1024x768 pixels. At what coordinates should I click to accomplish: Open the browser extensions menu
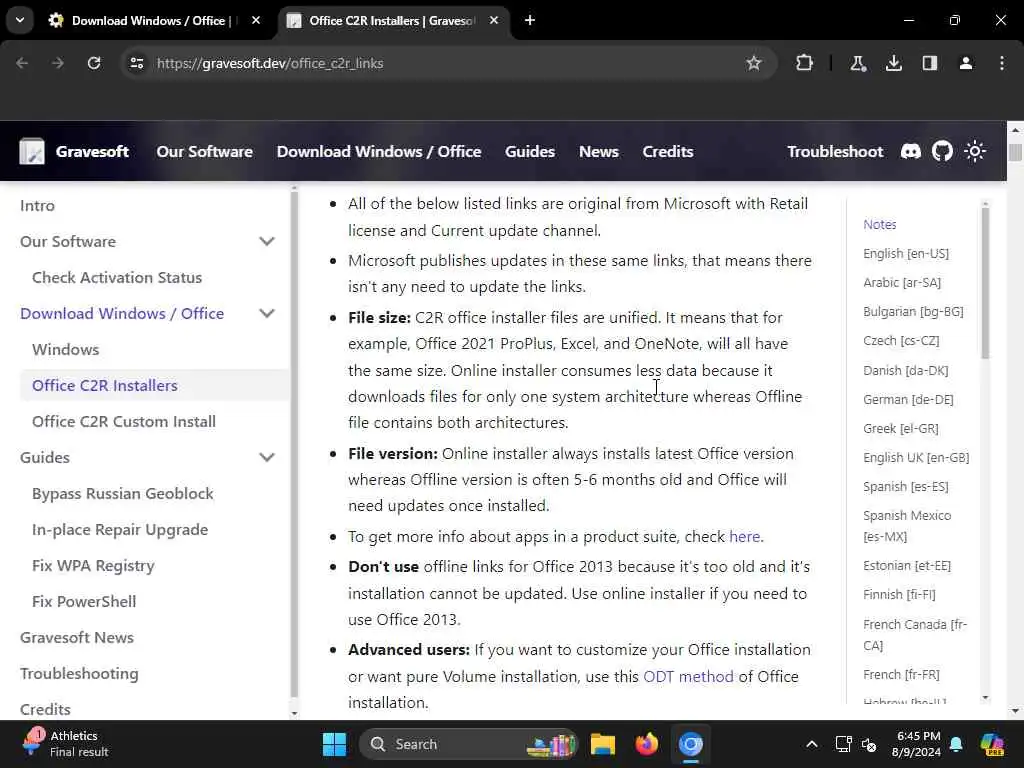point(805,63)
